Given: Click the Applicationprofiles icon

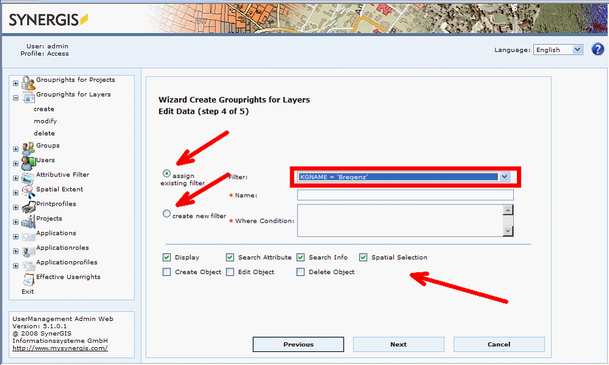Looking at the screenshot, I should point(28,266).
